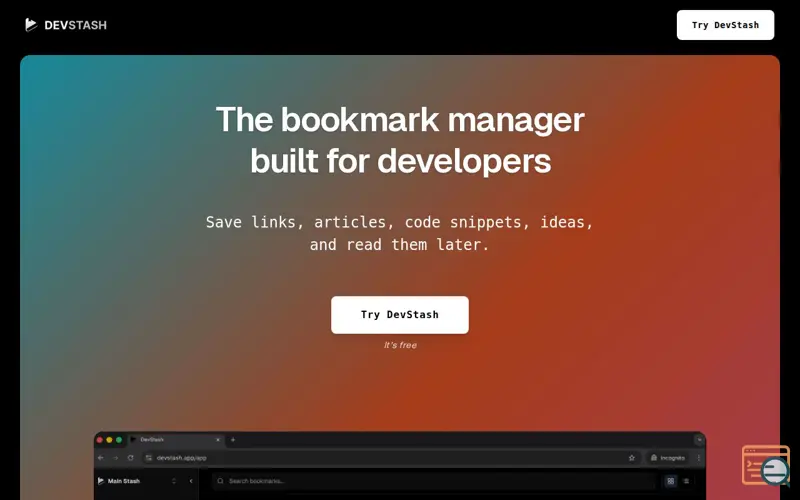Image resolution: width=800 pixels, height=500 pixels.
Task: Click the header Try DevStash button
Action: 725,25
